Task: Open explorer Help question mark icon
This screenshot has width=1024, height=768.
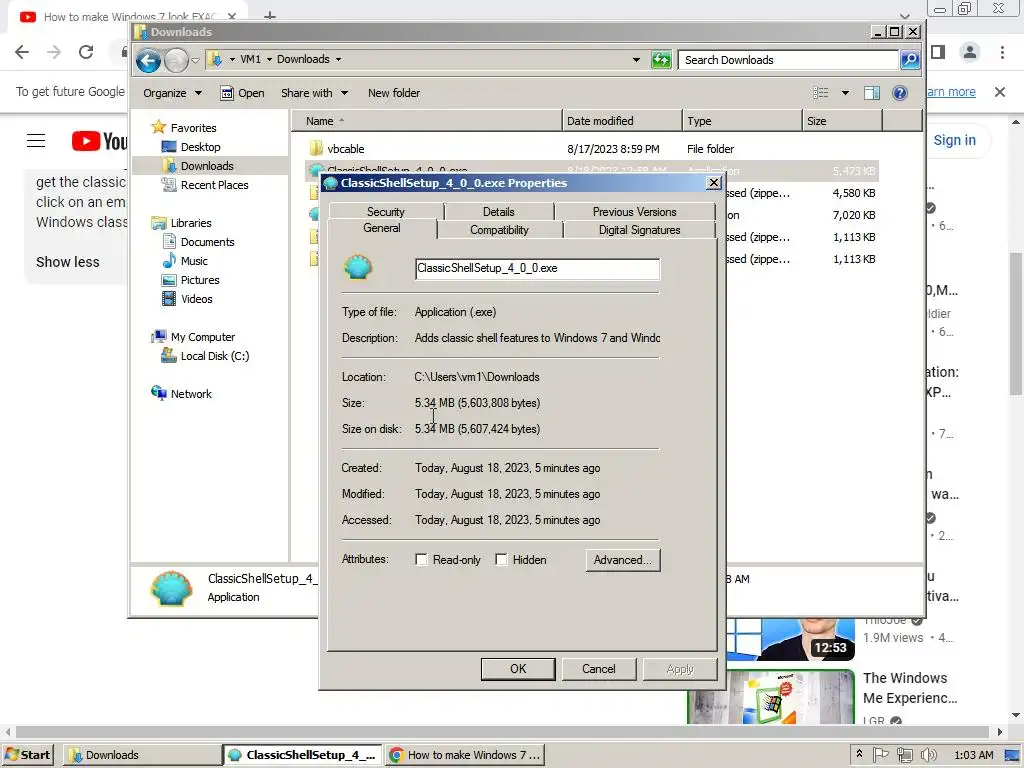Action: point(900,93)
